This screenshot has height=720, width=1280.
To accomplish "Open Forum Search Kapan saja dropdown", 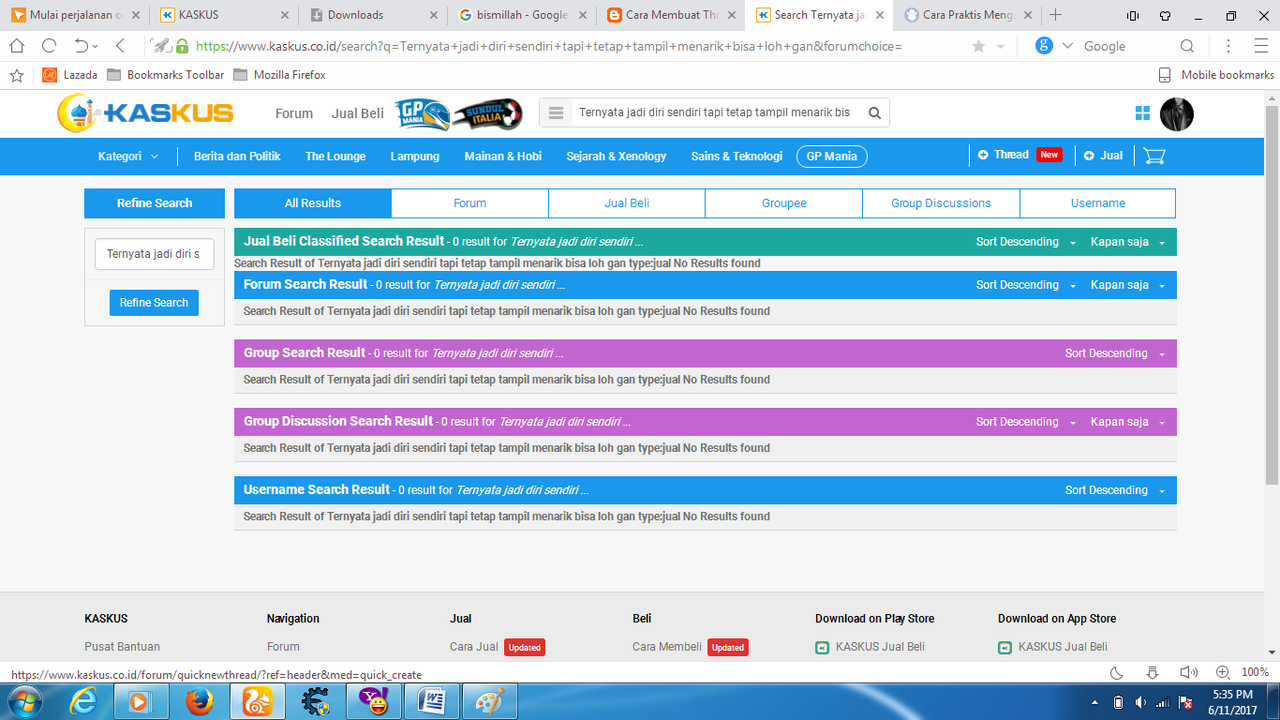I will point(1128,285).
